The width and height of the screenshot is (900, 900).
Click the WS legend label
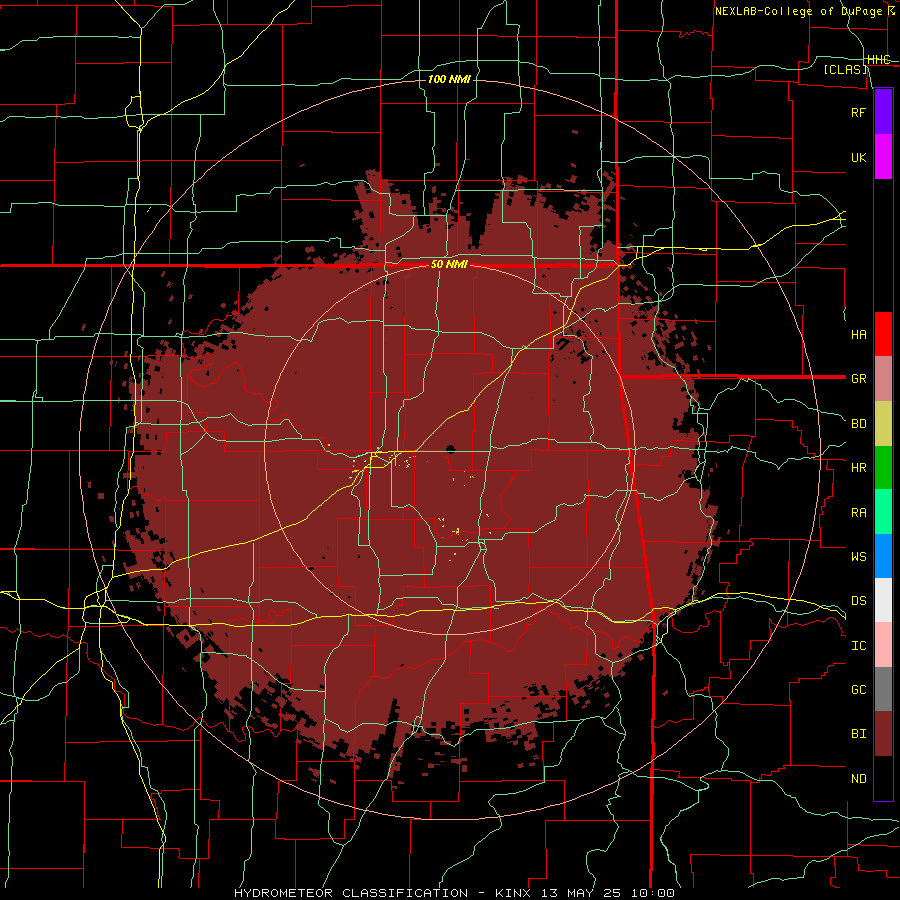(859, 557)
